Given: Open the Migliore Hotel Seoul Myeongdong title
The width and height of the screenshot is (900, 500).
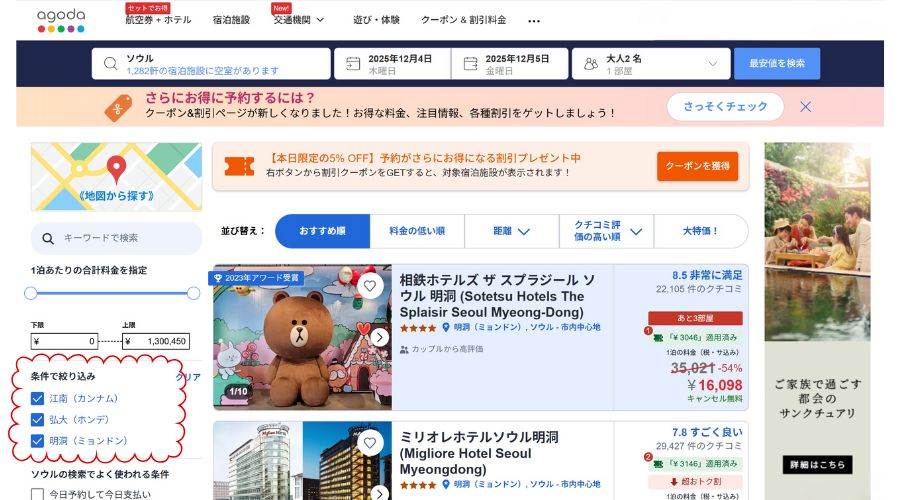Looking at the screenshot, I should 479,454.
